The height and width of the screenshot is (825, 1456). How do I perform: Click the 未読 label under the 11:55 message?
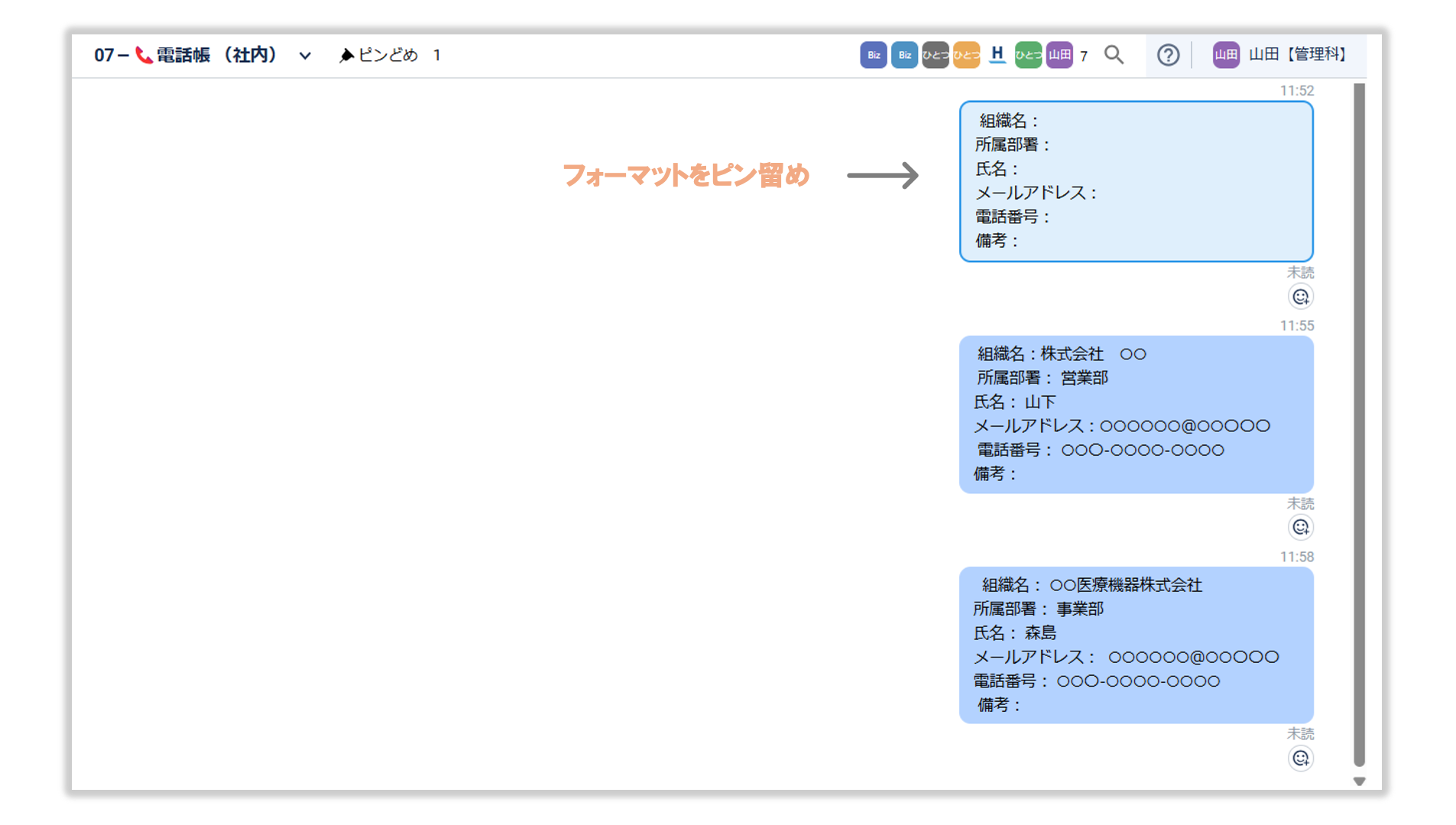pos(1300,504)
